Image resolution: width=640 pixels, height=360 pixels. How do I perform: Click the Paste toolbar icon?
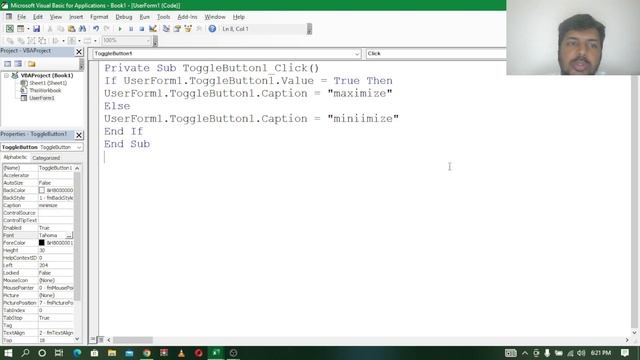click(71, 29)
